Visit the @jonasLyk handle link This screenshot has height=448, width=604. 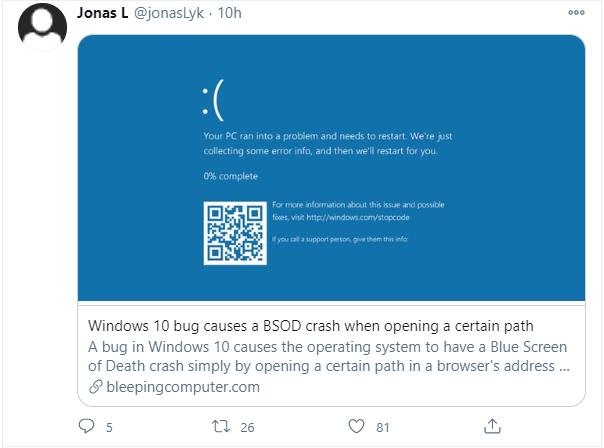tap(169, 13)
